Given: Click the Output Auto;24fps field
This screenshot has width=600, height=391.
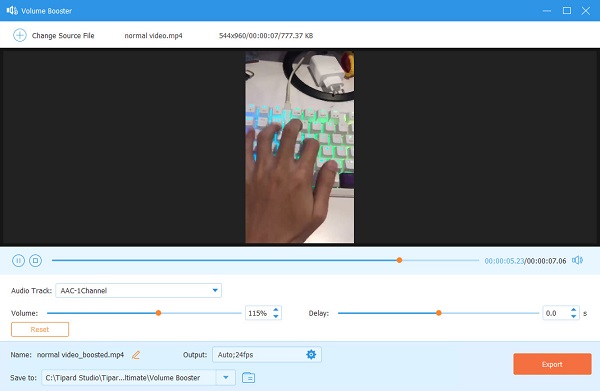Looking at the screenshot, I should pyautogui.click(x=267, y=355).
